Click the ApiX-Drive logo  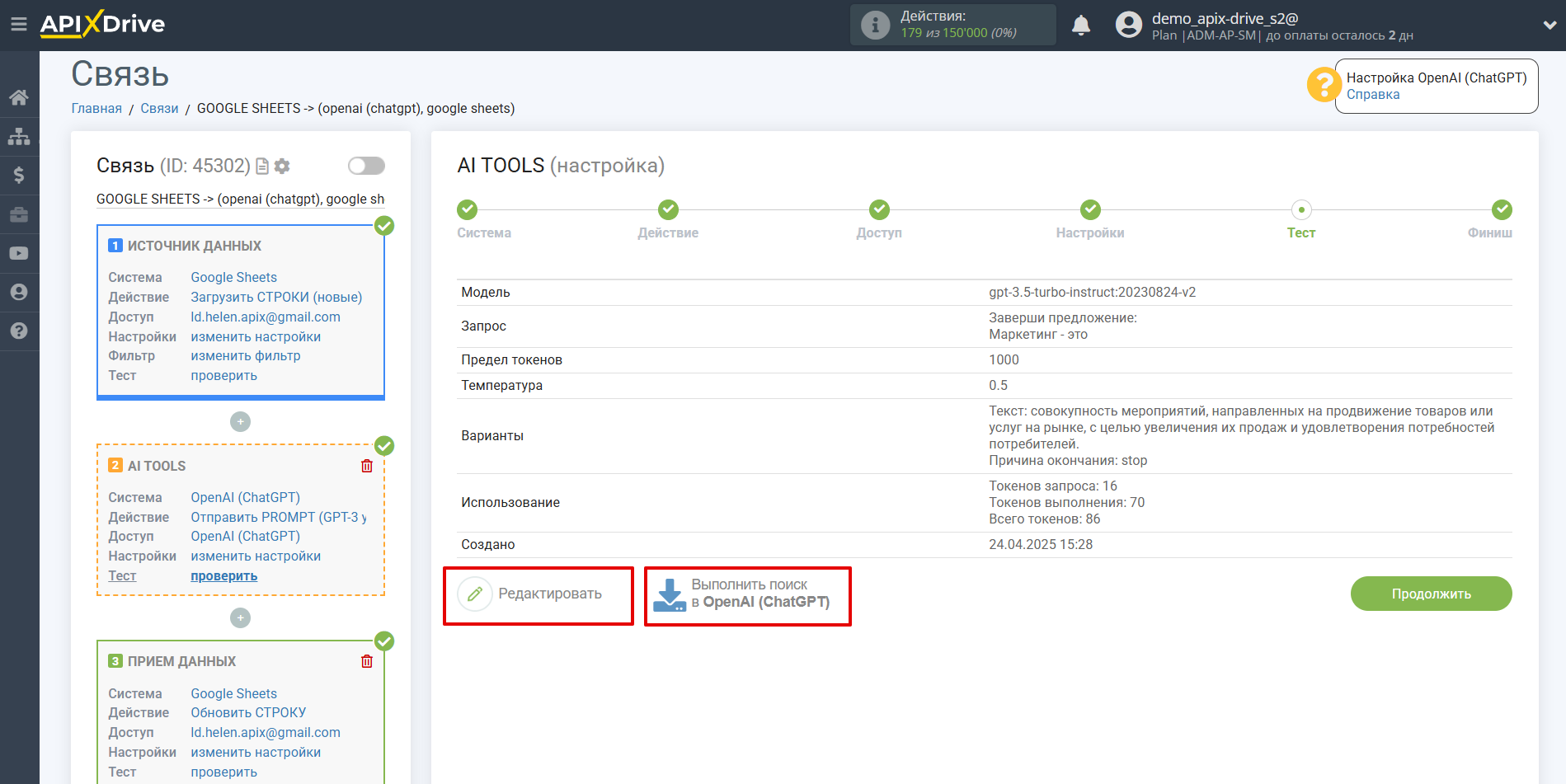click(103, 24)
